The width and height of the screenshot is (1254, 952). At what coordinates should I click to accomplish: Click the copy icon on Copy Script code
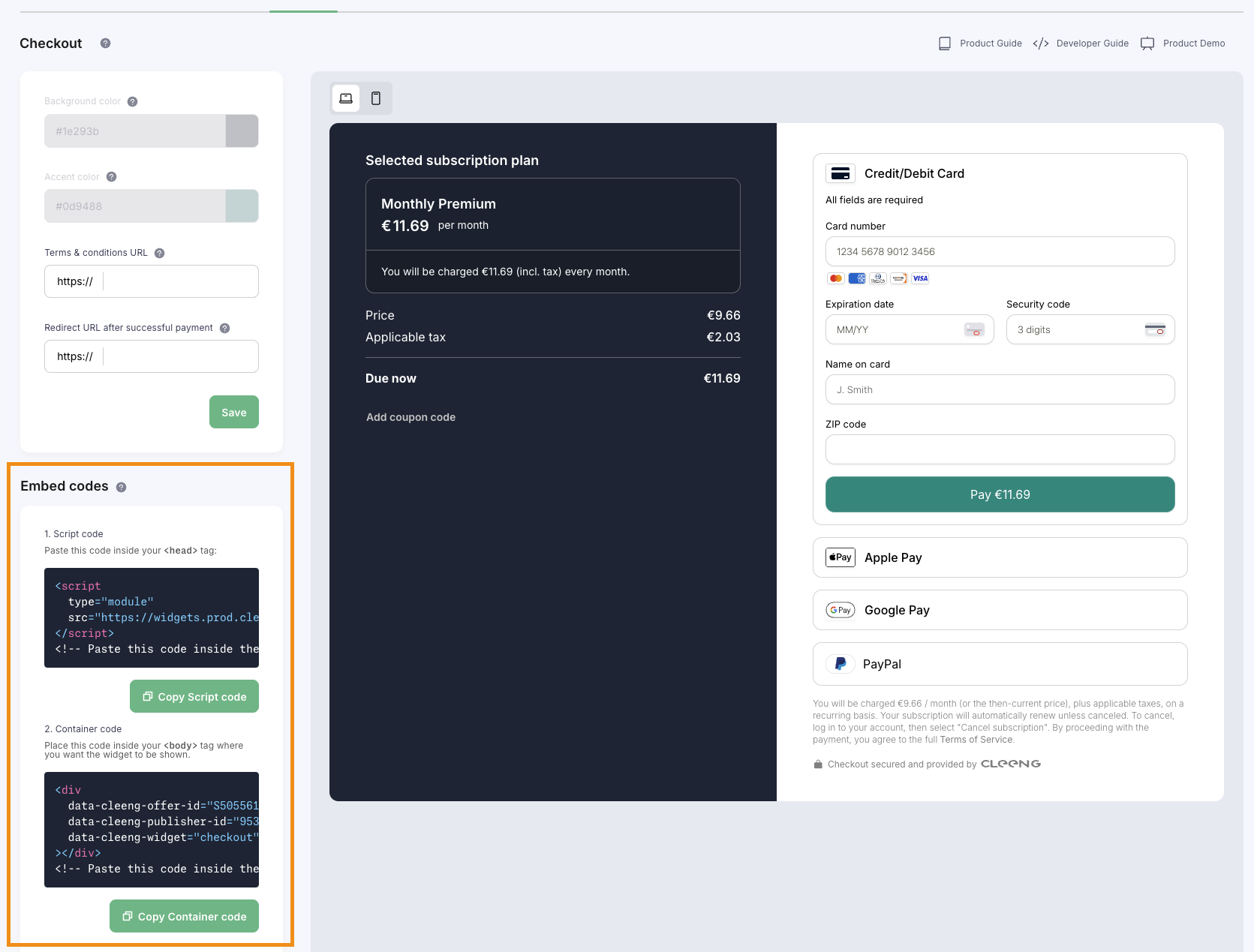(148, 696)
